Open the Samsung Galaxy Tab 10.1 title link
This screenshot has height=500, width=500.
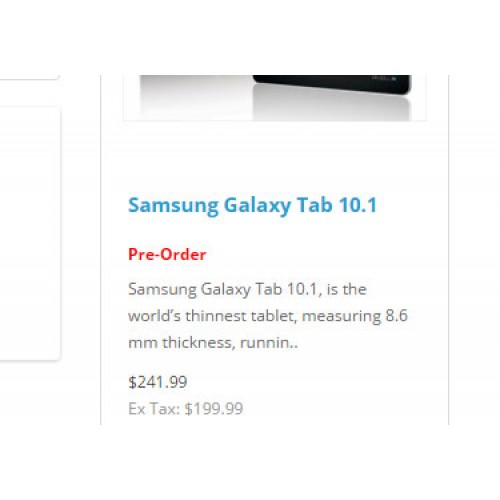click(253, 205)
